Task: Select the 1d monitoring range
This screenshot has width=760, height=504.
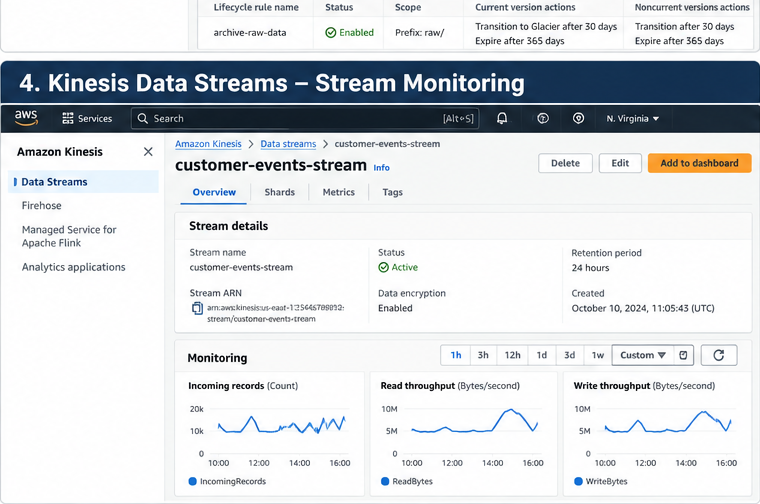Action: coord(542,355)
